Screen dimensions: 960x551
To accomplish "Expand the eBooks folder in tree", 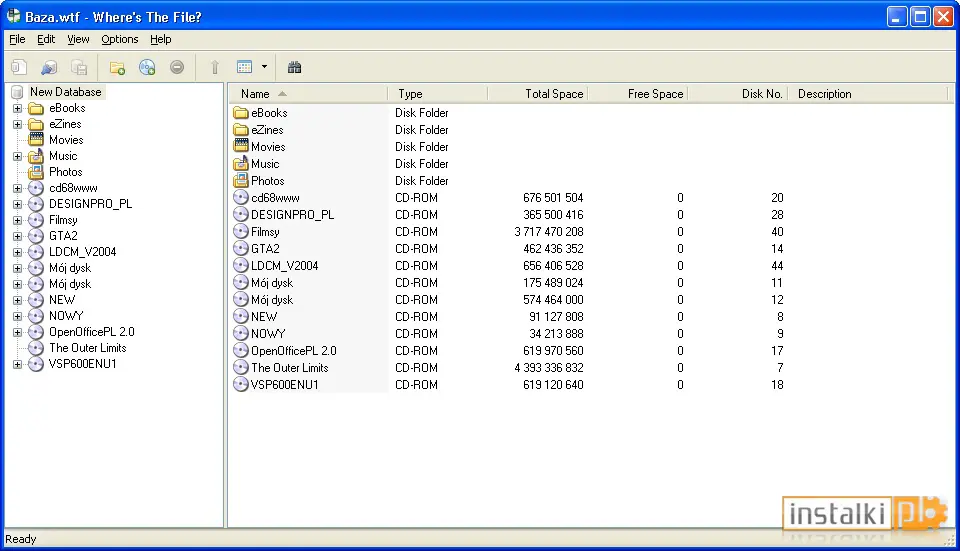I will 17,108.
